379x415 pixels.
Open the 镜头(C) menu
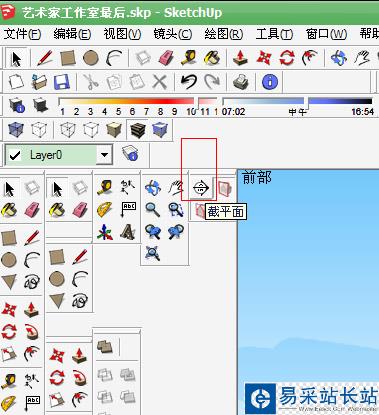(x=173, y=34)
